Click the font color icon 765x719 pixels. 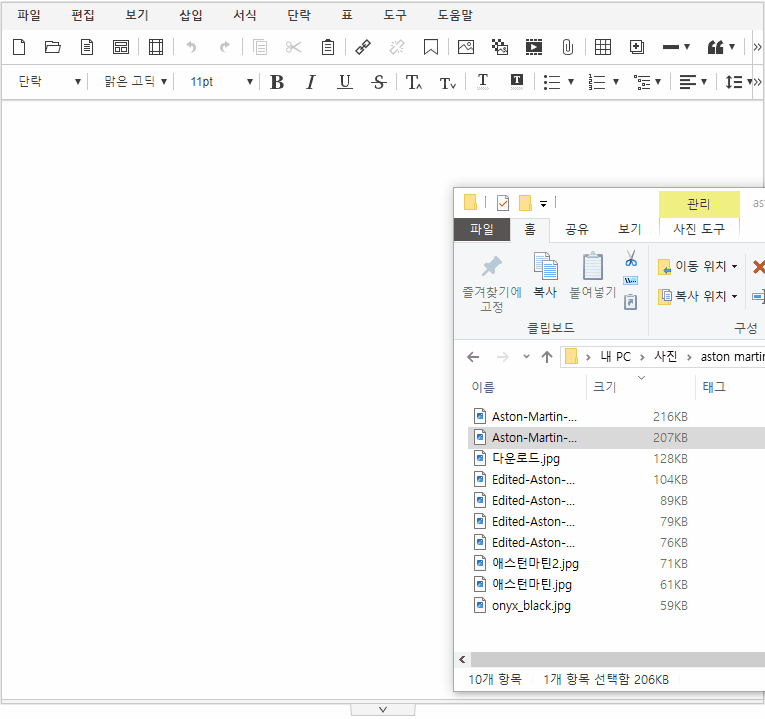pyautogui.click(x=483, y=82)
